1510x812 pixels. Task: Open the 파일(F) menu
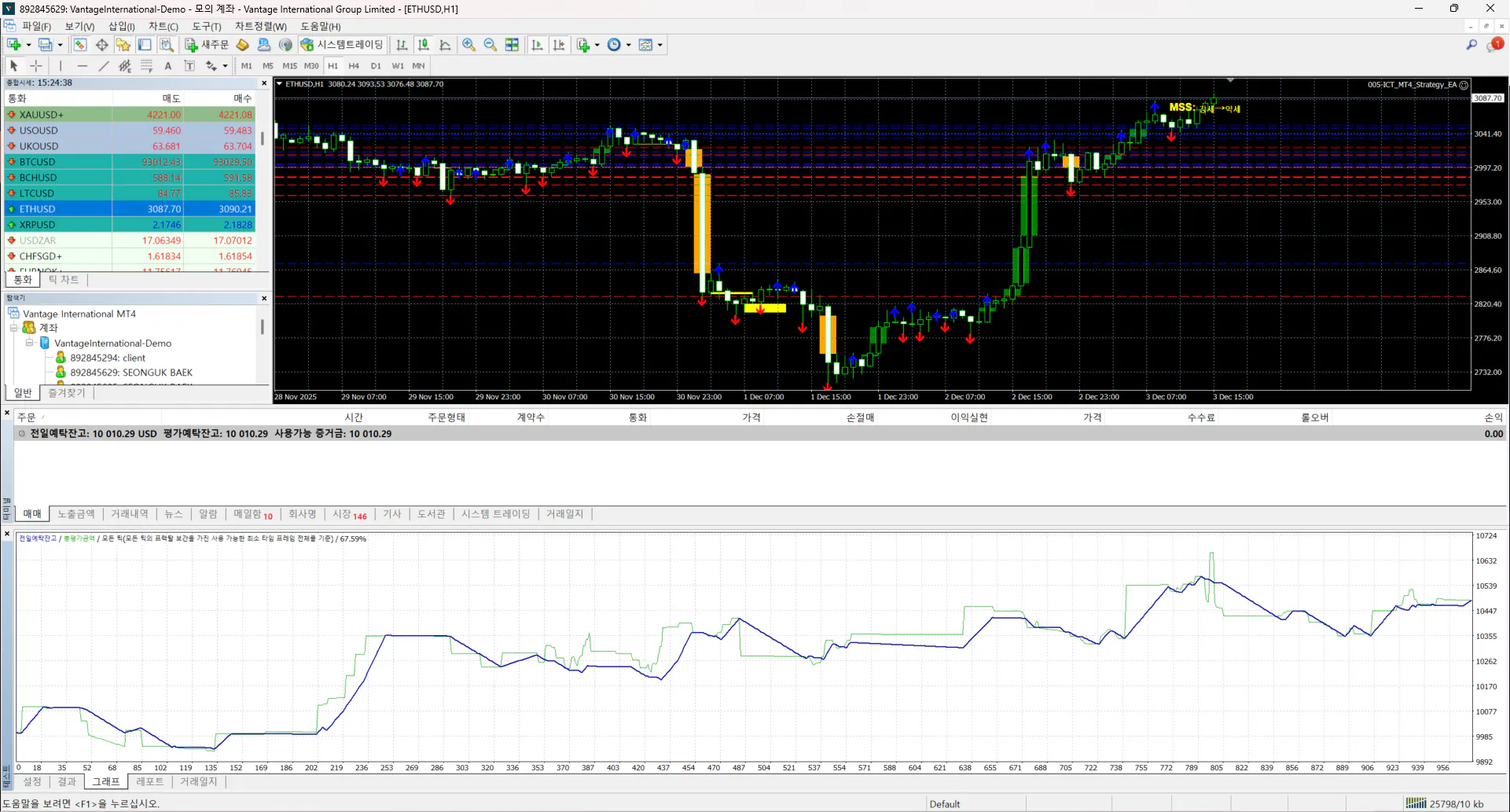tap(36, 26)
